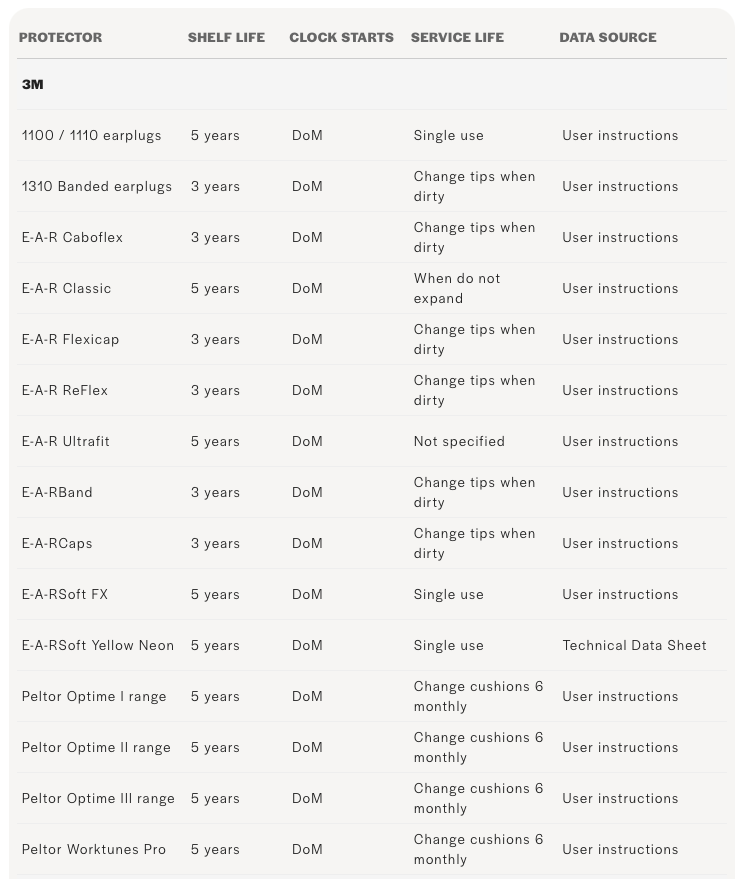The width and height of the screenshot is (743, 879).
Task: Click the 1310 Banded earplugs product name
Action: (97, 186)
